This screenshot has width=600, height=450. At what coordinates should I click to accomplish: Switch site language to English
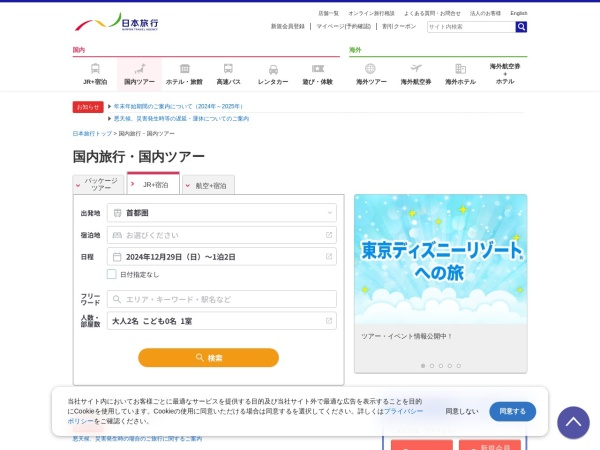pos(518,13)
